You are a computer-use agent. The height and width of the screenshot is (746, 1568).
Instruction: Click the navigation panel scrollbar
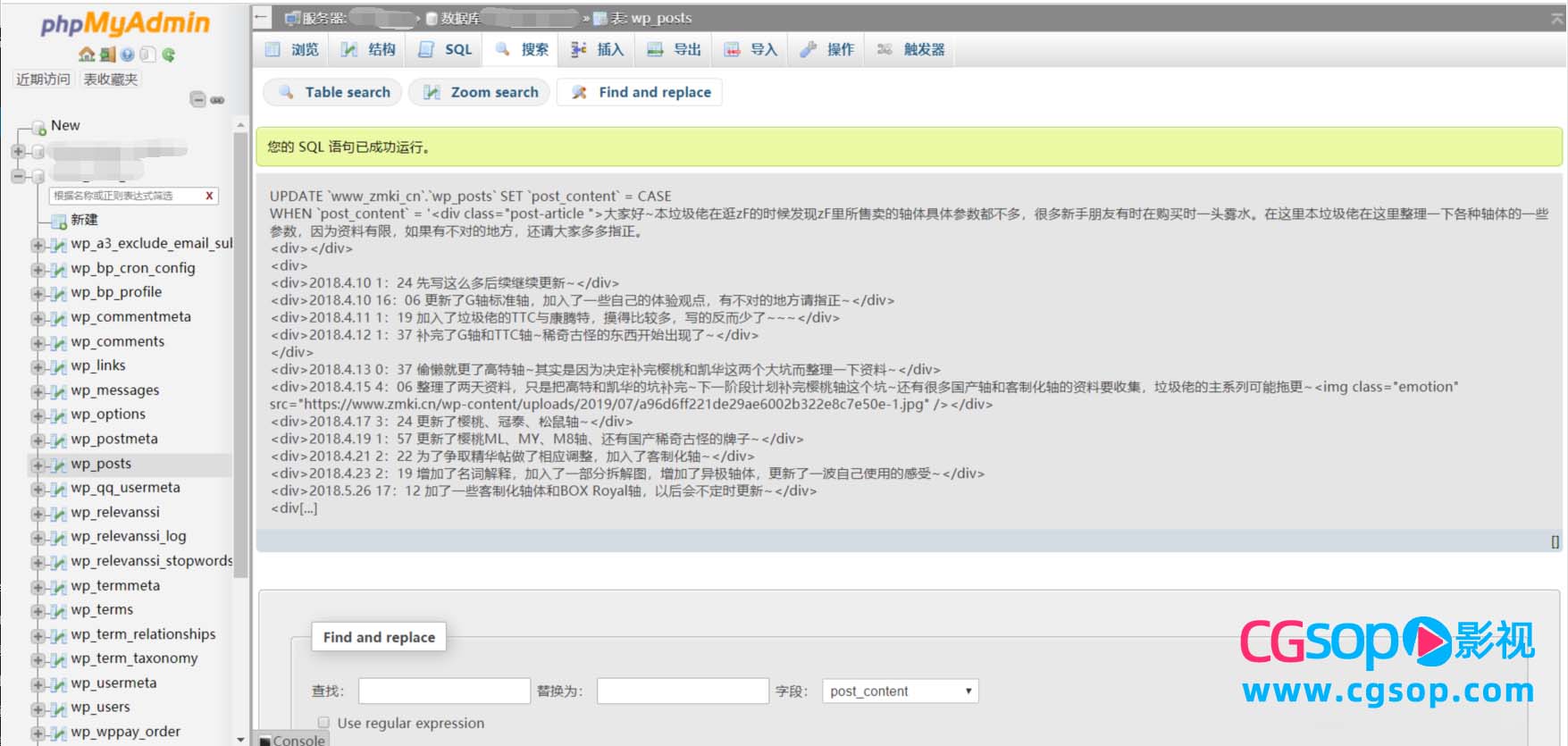[x=240, y=357]
